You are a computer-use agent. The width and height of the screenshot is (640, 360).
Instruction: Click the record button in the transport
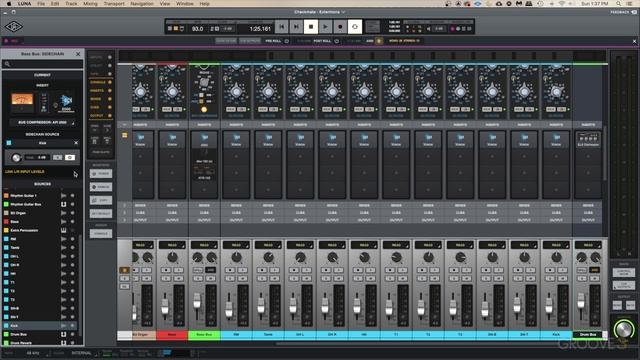click(x=340, y=27)
